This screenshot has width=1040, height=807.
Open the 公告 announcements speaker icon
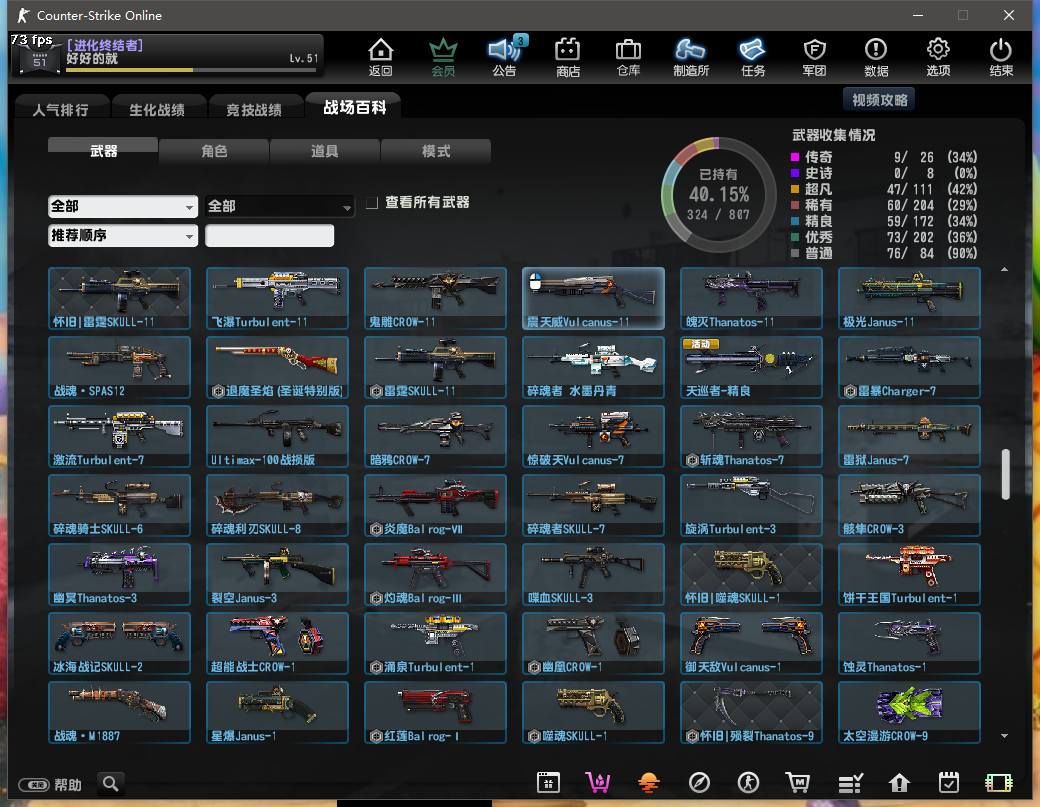[505, 56]
